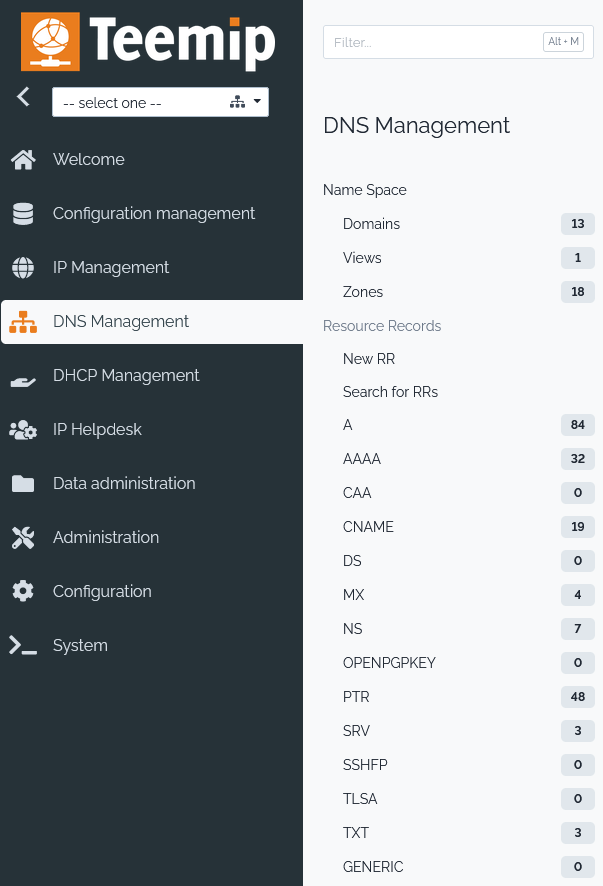Collapse the sidebar with left chevron
The width and height of the screenshot is (603, 886).
point(24,97)
